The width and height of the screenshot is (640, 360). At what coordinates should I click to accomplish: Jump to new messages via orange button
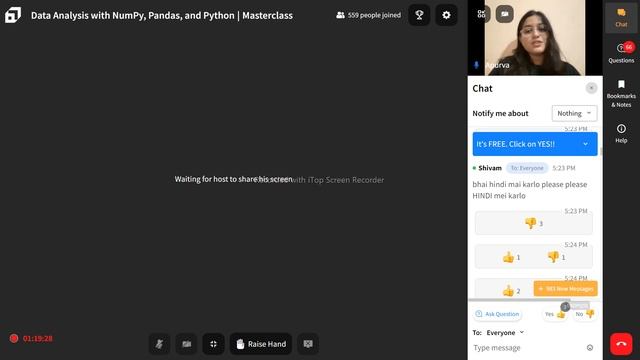click(x=565, y=289)
